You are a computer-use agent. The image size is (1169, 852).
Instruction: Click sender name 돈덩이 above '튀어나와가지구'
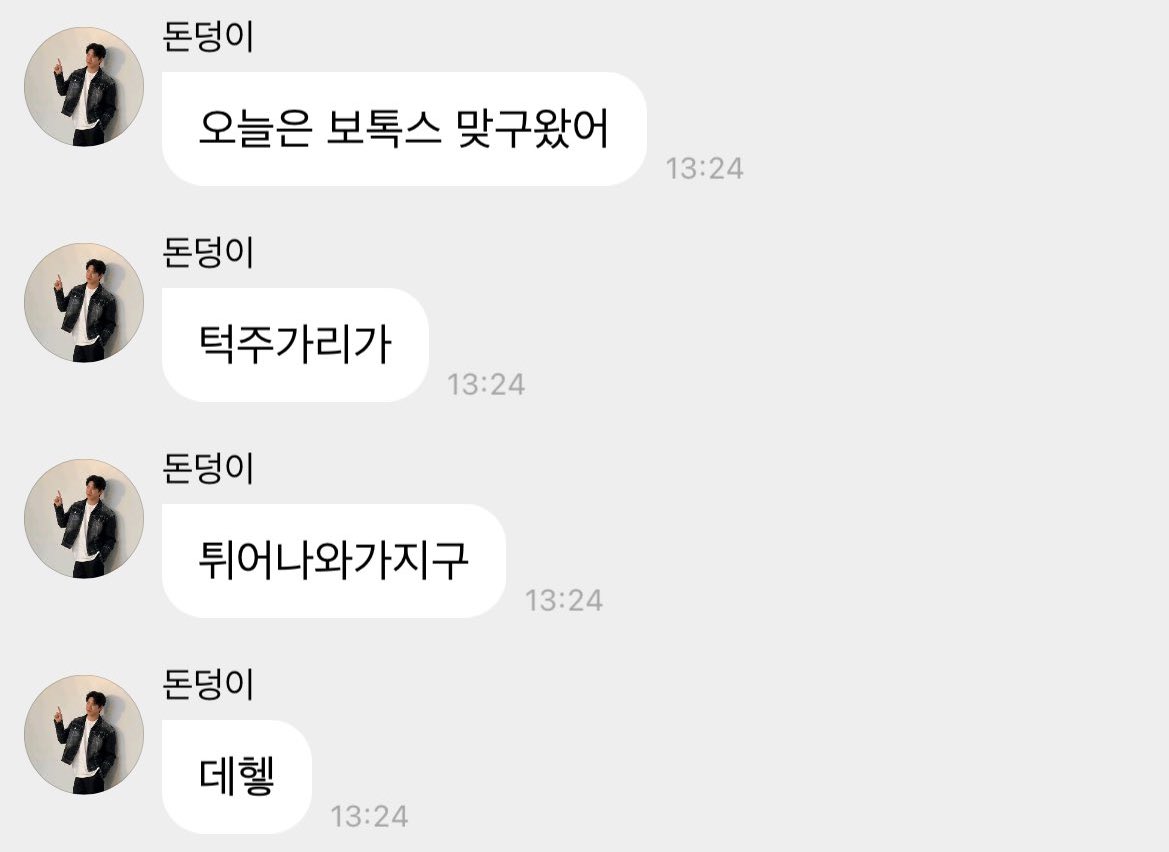click(x=208, y=469)
